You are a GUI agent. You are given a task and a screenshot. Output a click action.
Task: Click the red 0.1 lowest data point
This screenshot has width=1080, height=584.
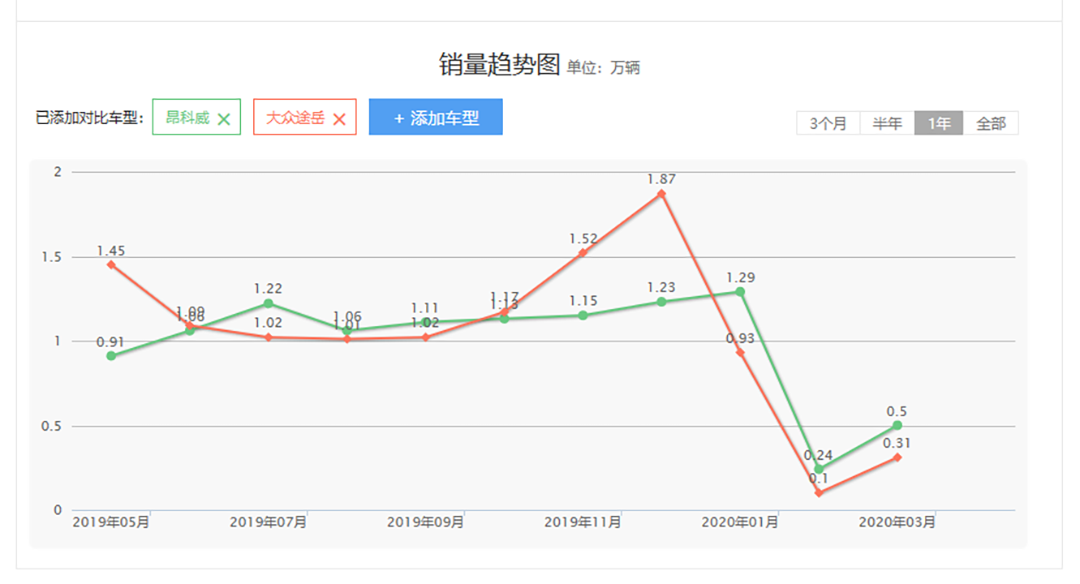pyautogui.click(x=819, y=493)
